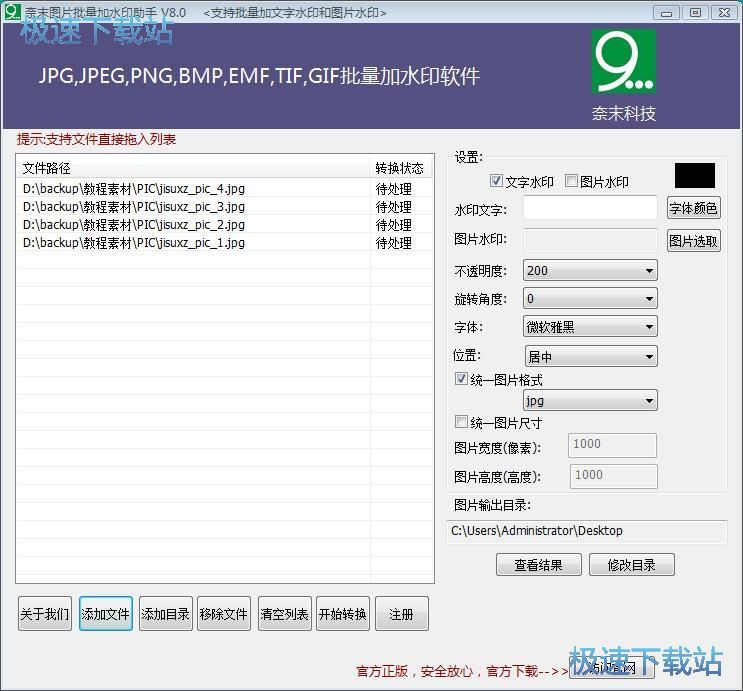Click the 图片水印 path field
Viewport: 743px width, 691px height.
tap(590, 240)
